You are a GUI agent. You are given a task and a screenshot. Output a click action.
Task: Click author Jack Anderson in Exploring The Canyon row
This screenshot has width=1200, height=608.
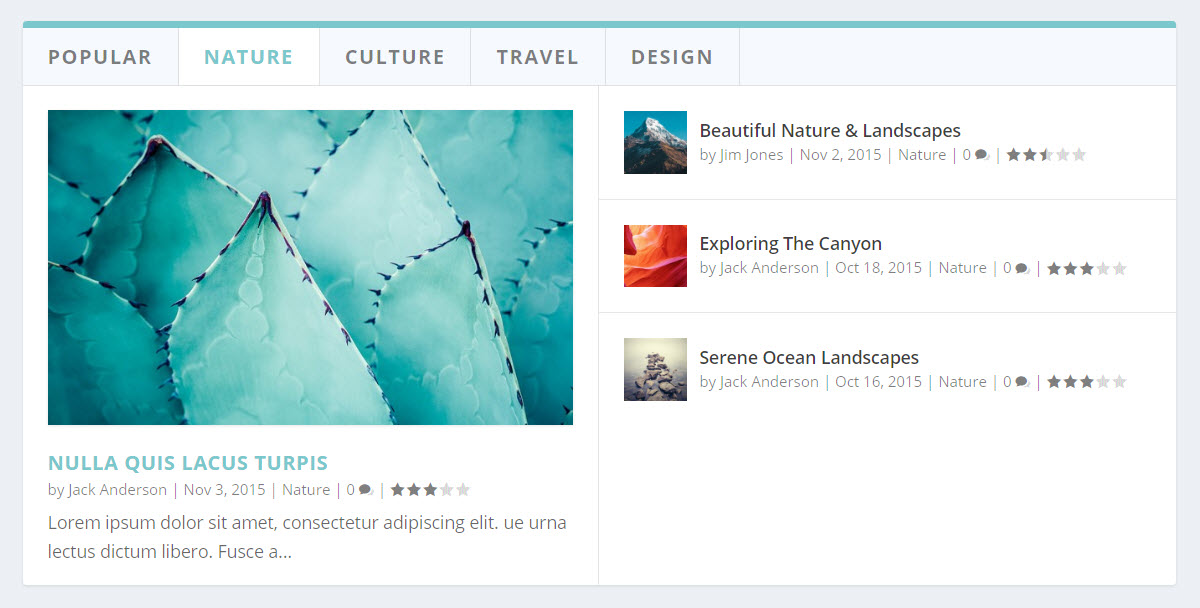[770, 268]
